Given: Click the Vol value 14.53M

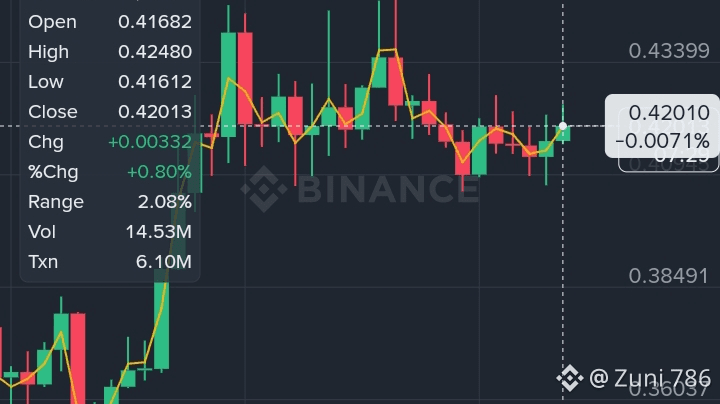Looking at the screenshot, I should [x=158, y=232].
